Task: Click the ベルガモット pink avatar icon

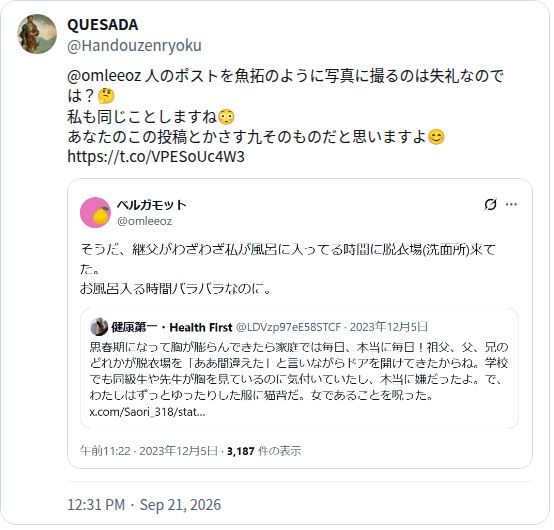Action: (x=95, y=213)
